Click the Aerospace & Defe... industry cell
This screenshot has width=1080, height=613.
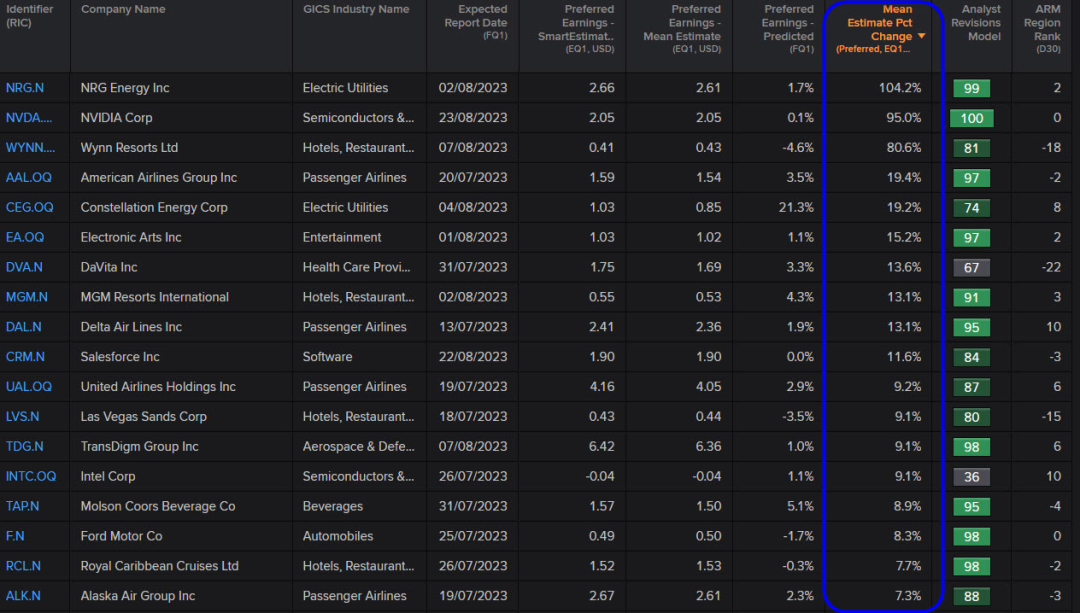click(x=359, y=446)
